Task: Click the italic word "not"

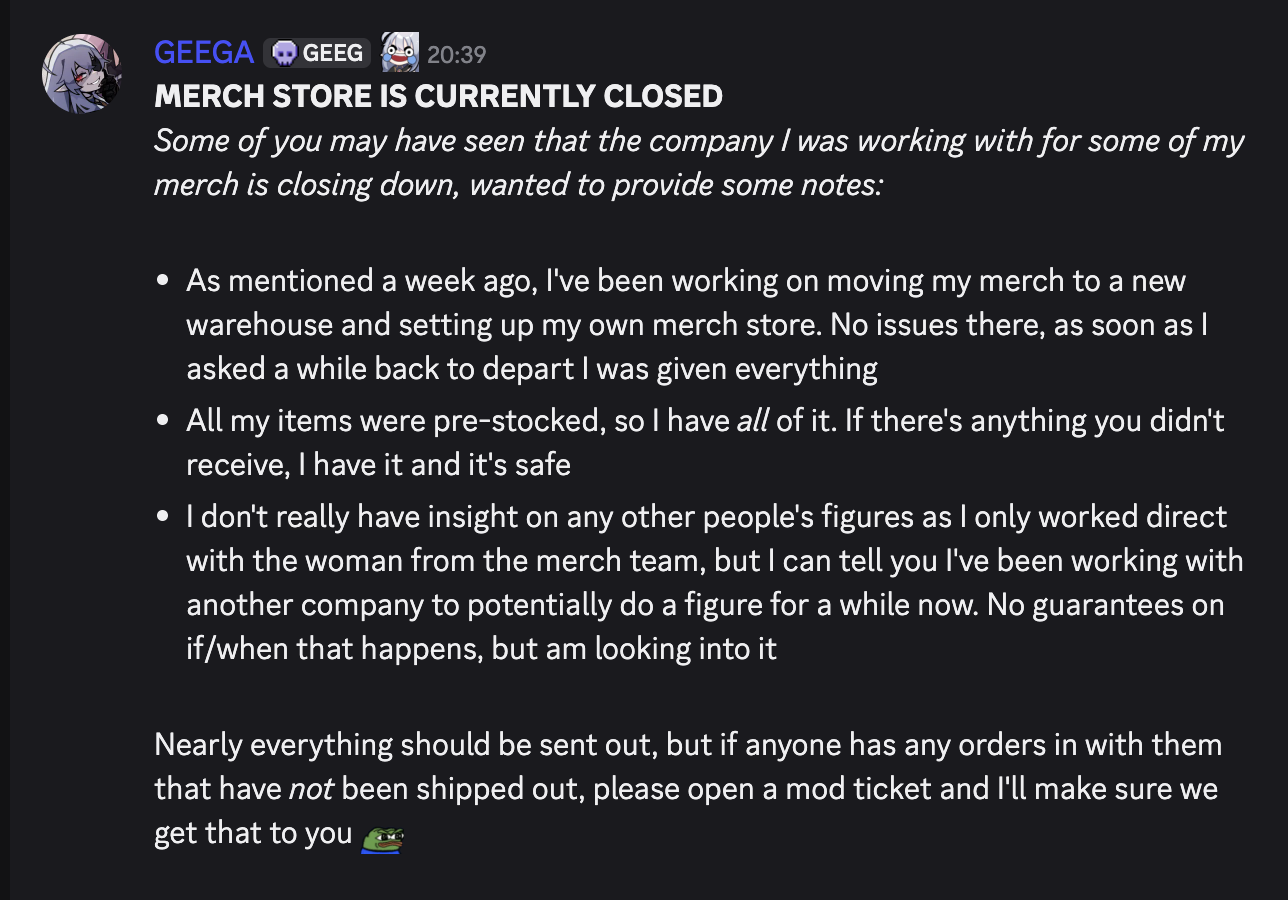Action: point(310,789)
